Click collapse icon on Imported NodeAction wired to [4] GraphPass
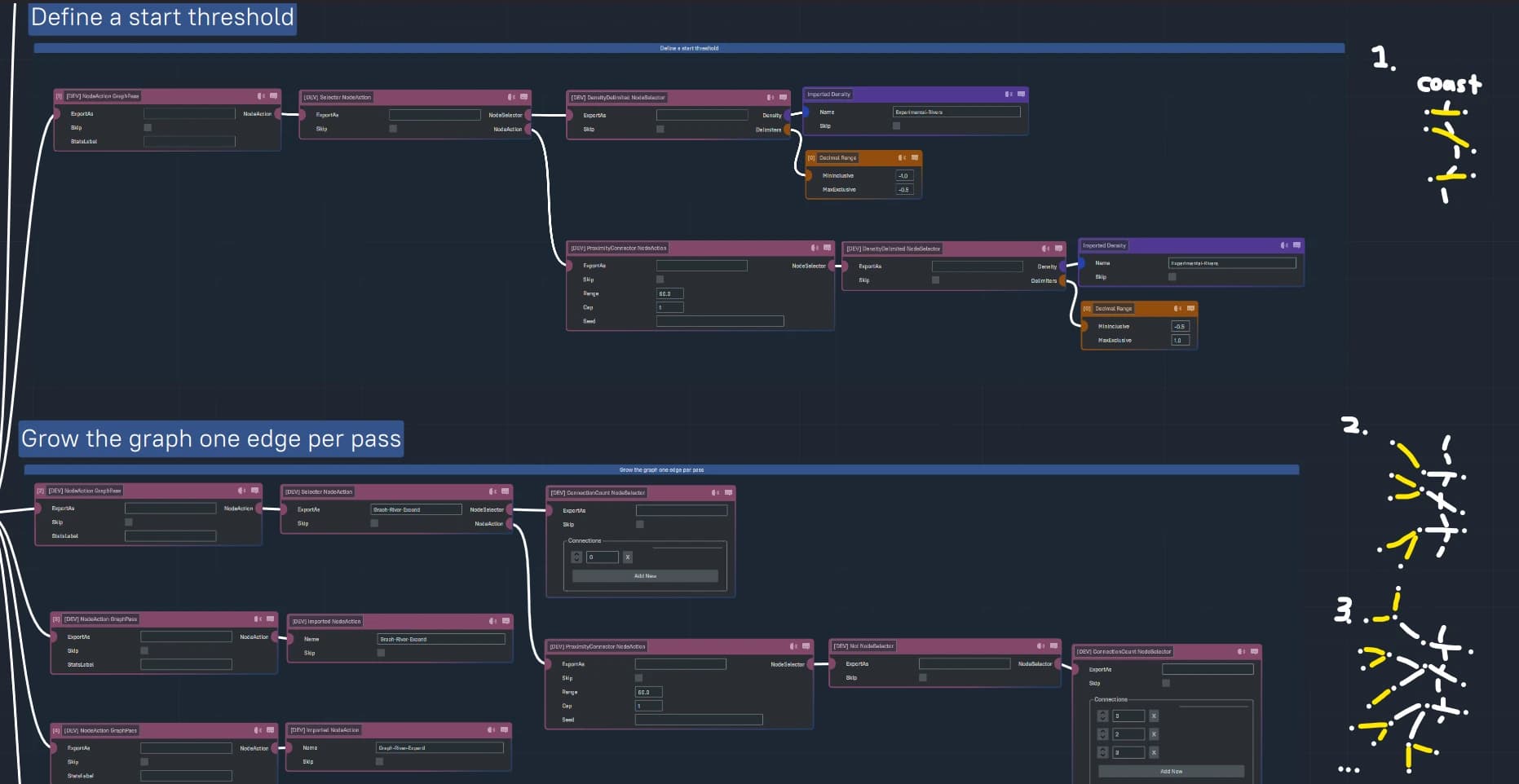 click(x=491, y=729)
